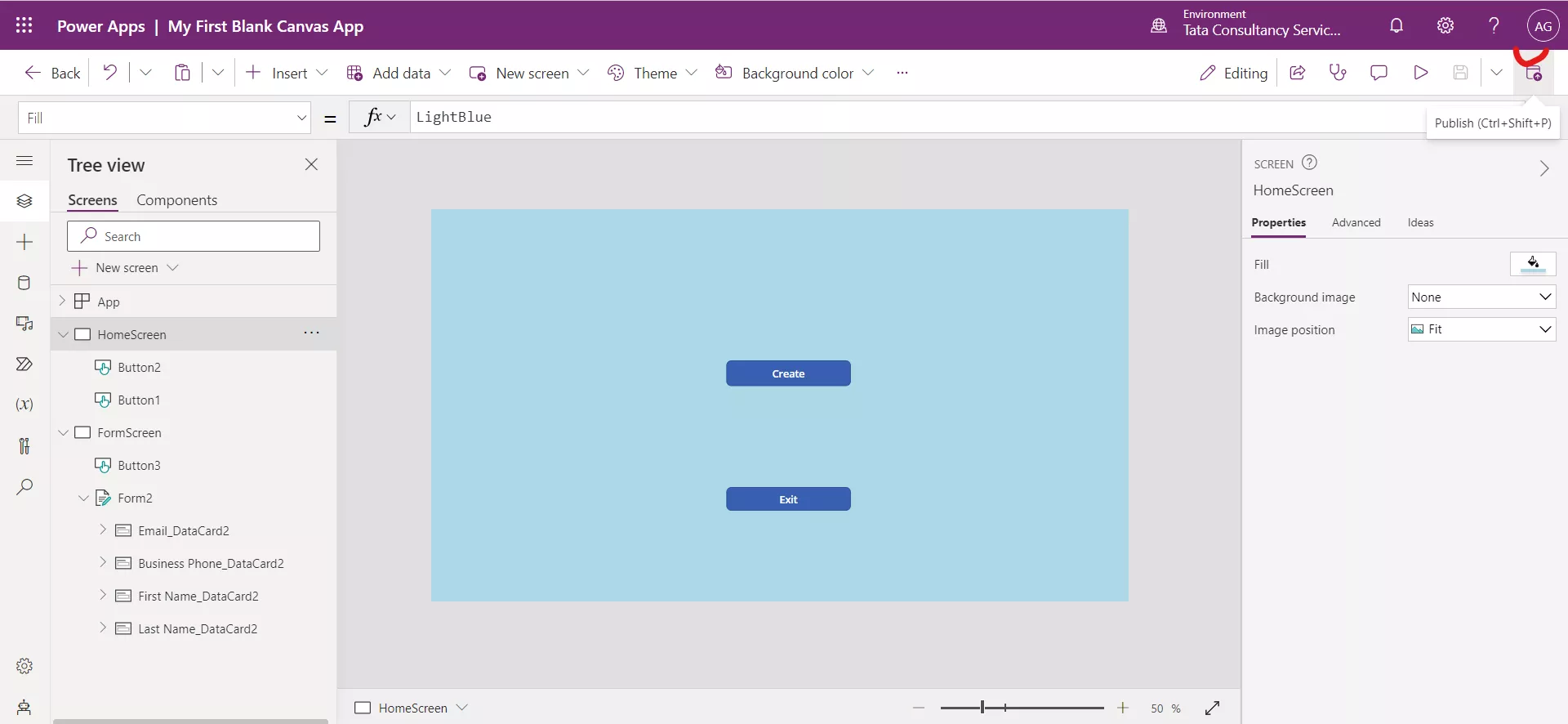1568x724 pixels.
Task: Click the Publish icon
Action: pyautogui.click(x=1534, y=73)
